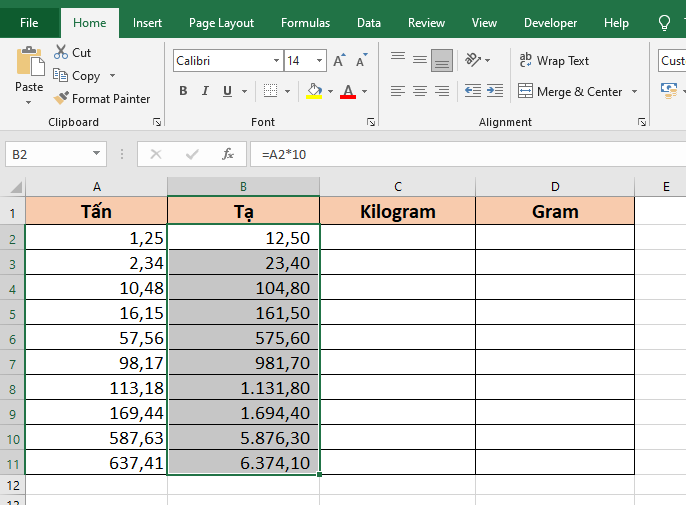The image size is (686, 505).
Task: Open the Page Layout tab
Action: (221, 22)
